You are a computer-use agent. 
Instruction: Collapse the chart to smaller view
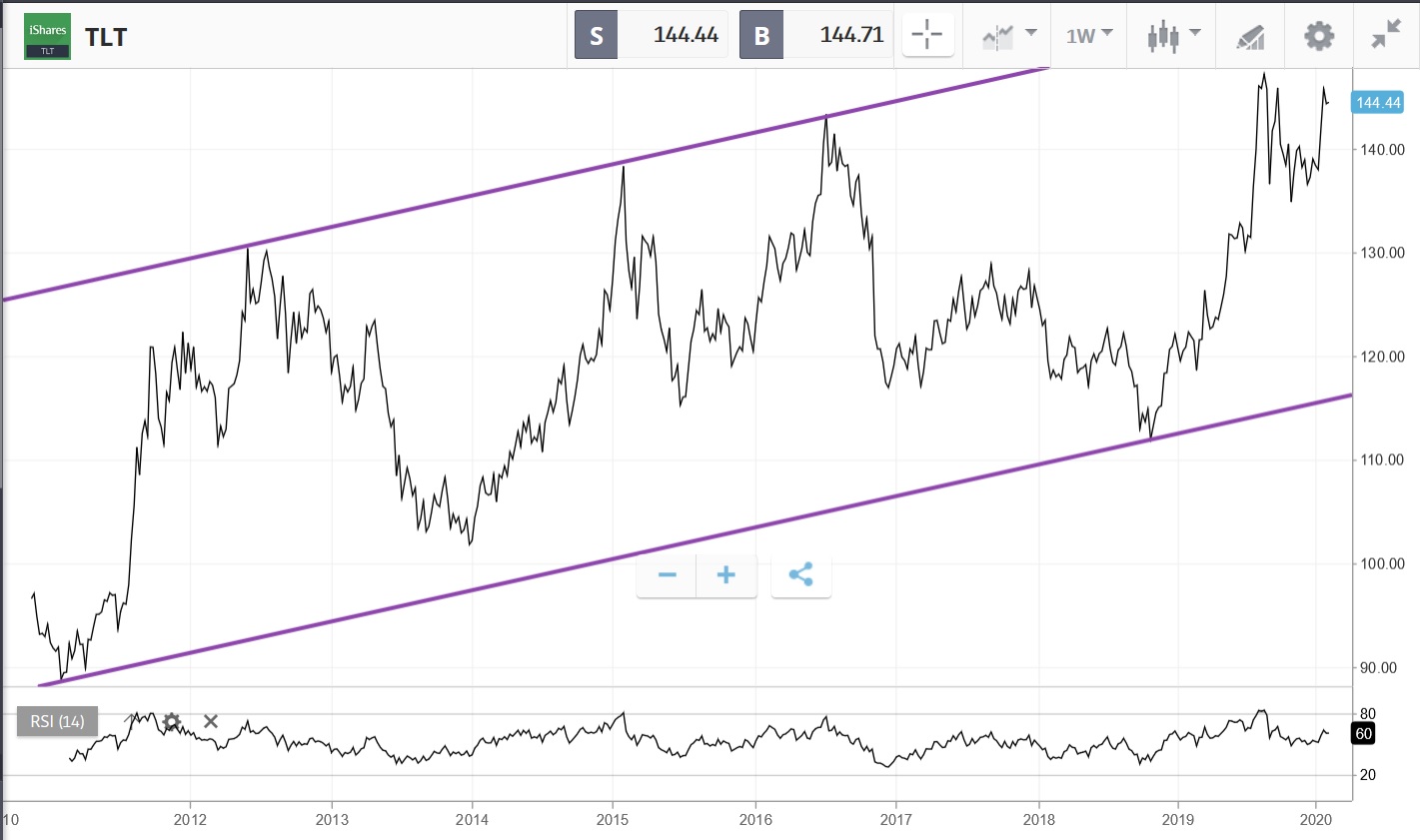[1385, 35]
